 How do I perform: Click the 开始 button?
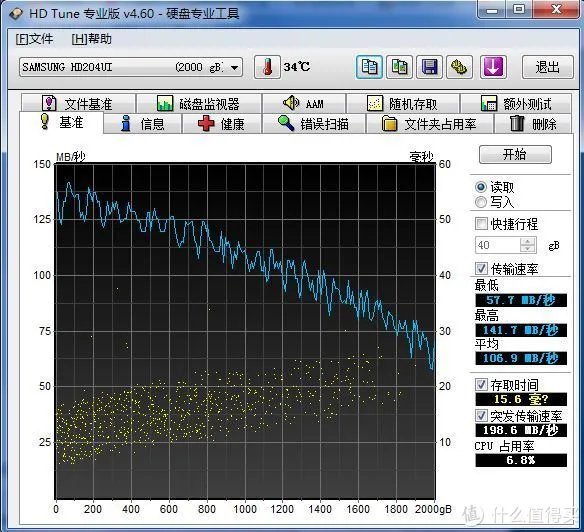pos(515,154)
